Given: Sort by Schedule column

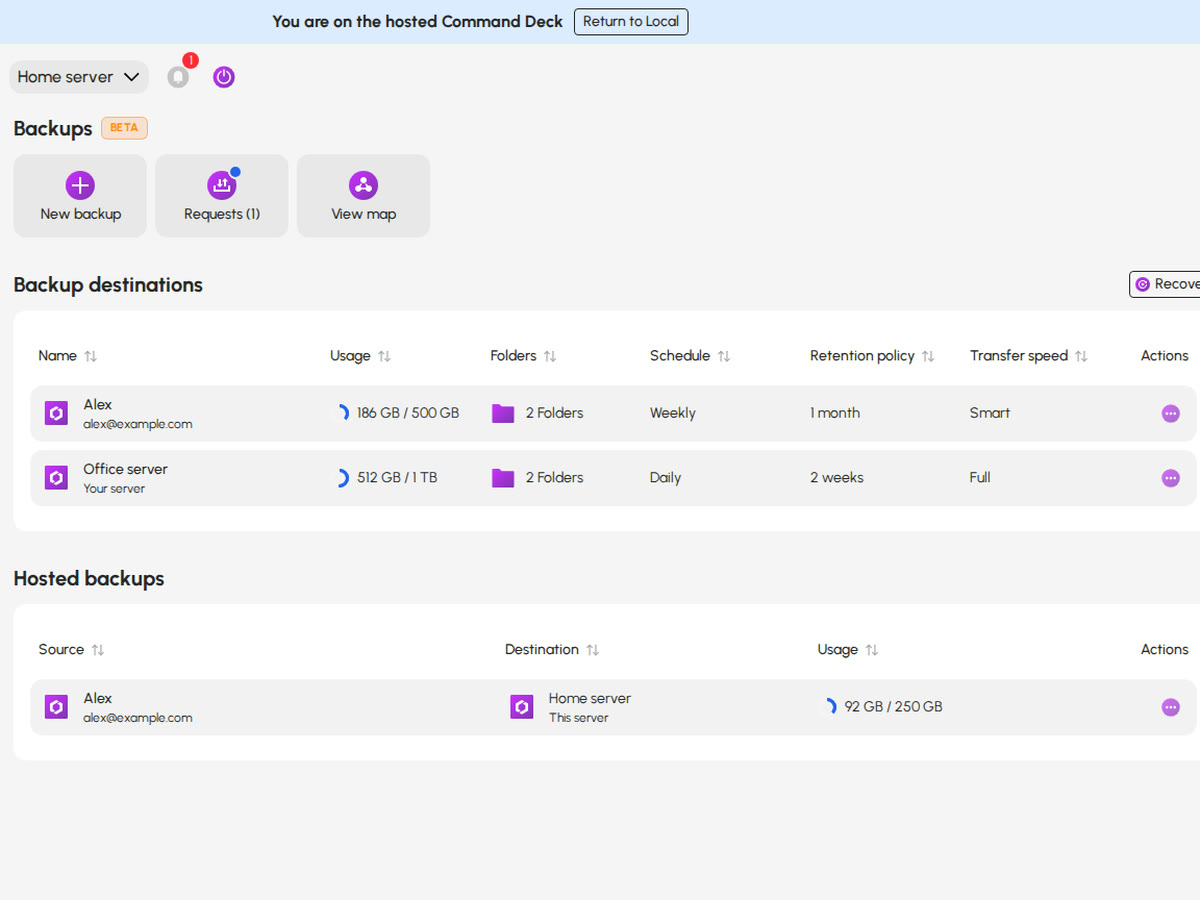Looking at the screenshot, I should click(724, 356).
